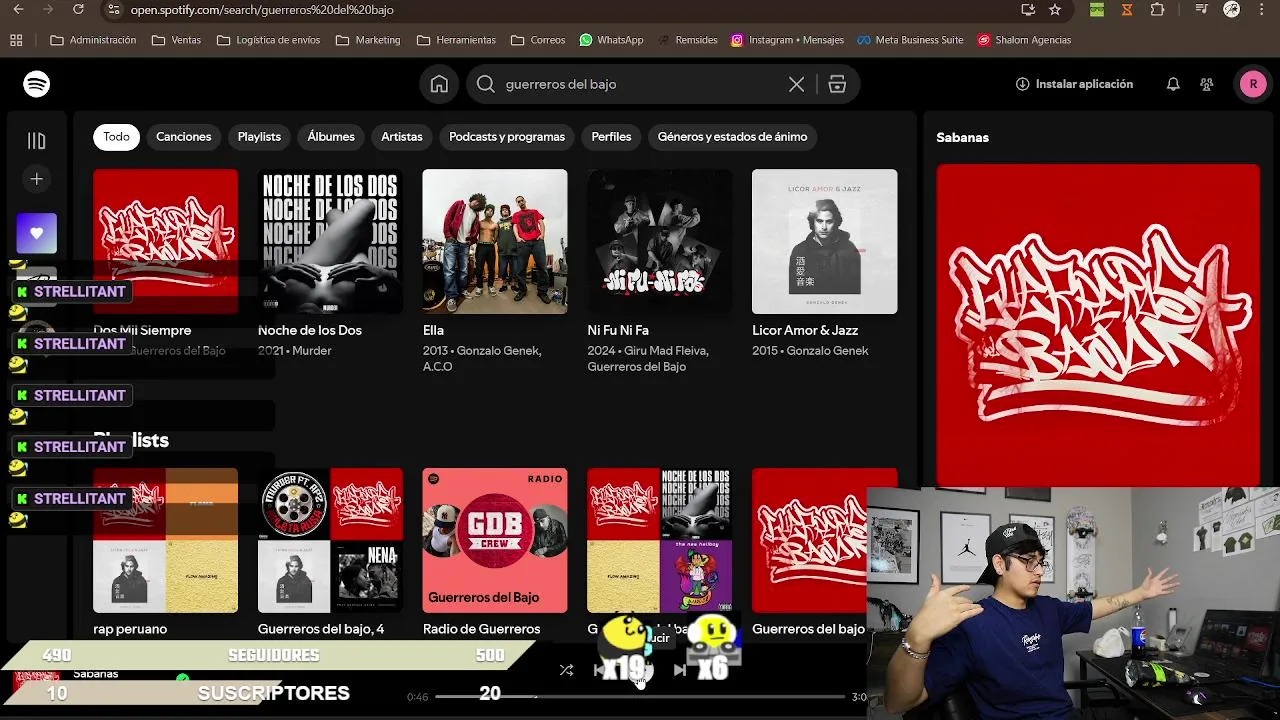
Task: Click 'Ella' album title
Action: coord(433,330)
